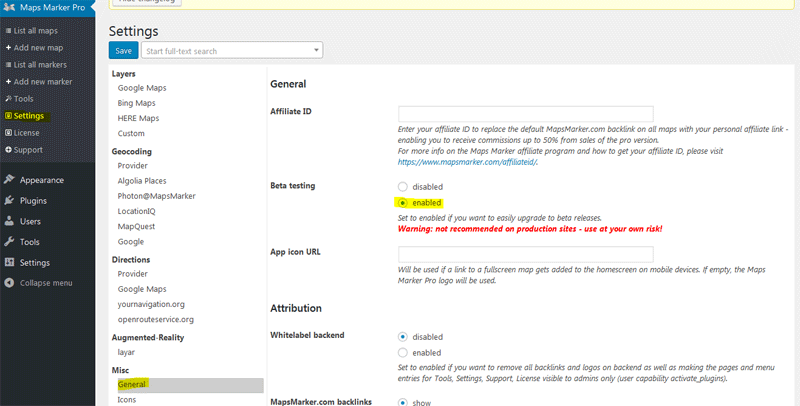
Task: Click the Maps Marker Pro logo icon
Action: [x=9, y=8]
